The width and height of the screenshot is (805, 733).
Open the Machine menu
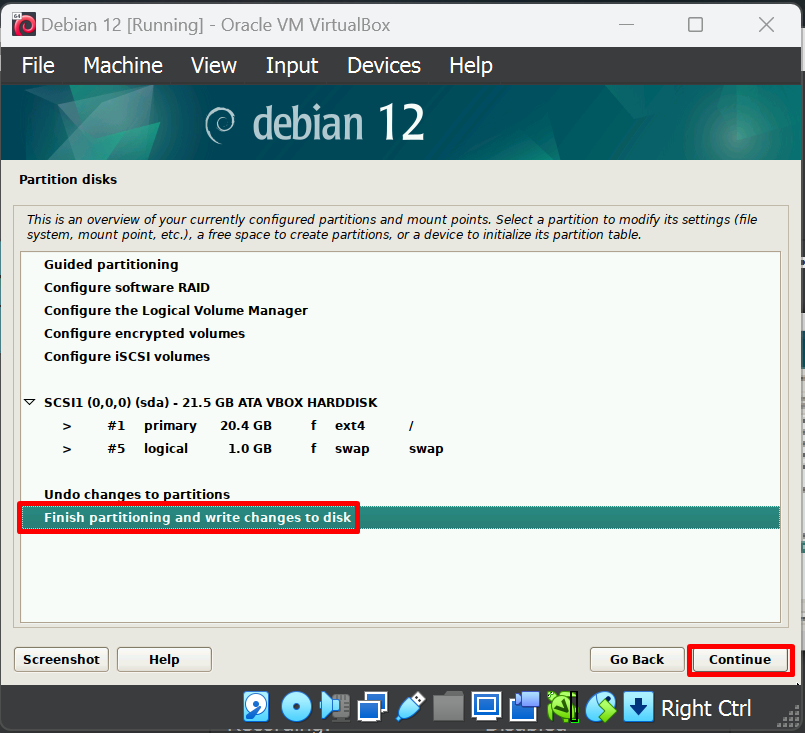(x=123, y=66)
